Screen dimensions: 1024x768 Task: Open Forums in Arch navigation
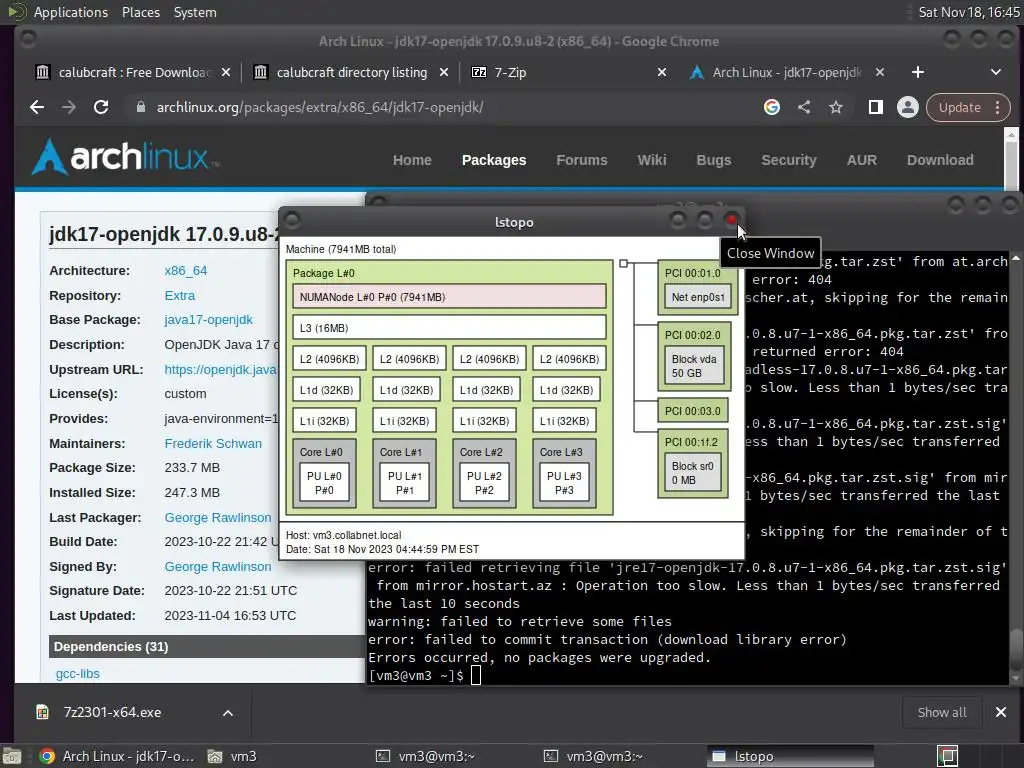[x=581, y=160]
